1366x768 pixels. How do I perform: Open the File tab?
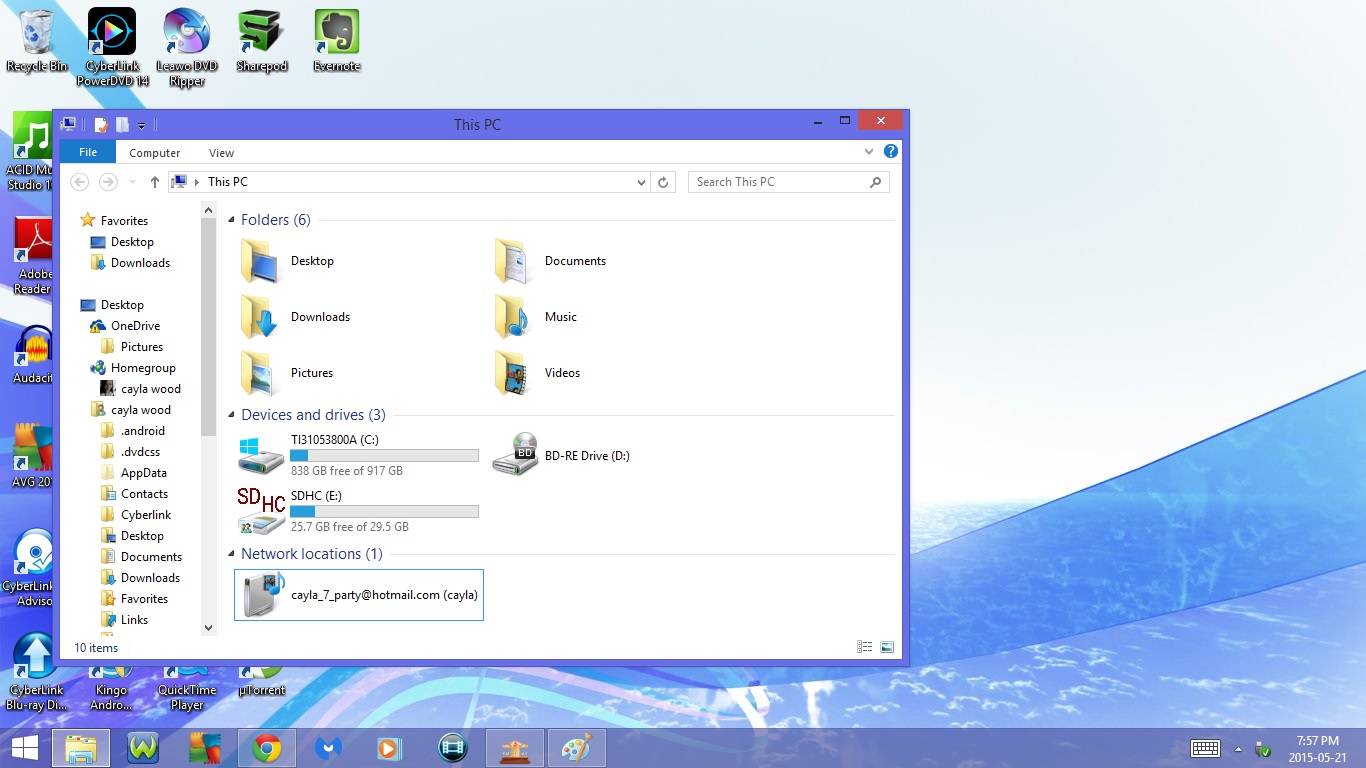(88, 152)
